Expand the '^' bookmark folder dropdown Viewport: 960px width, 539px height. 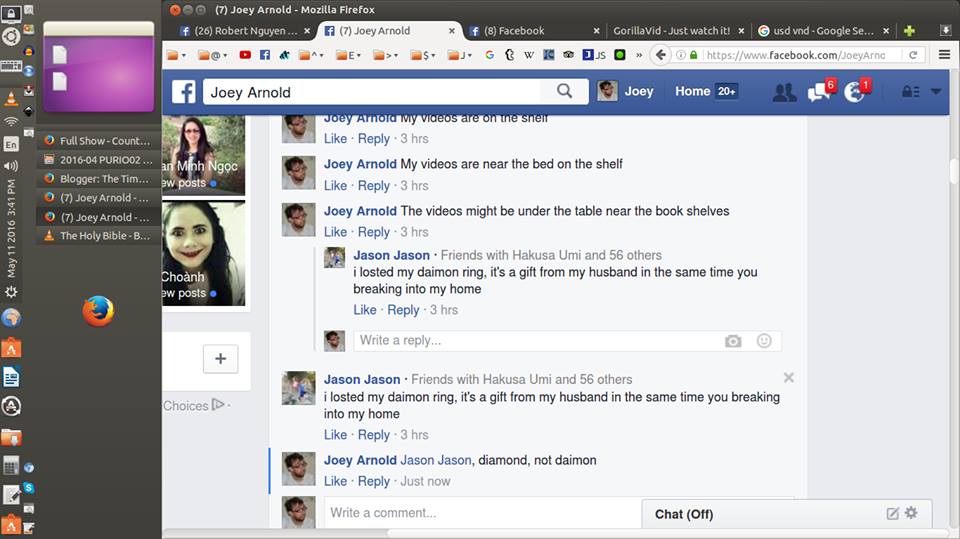pyautogui.click(x=312, y=55)
